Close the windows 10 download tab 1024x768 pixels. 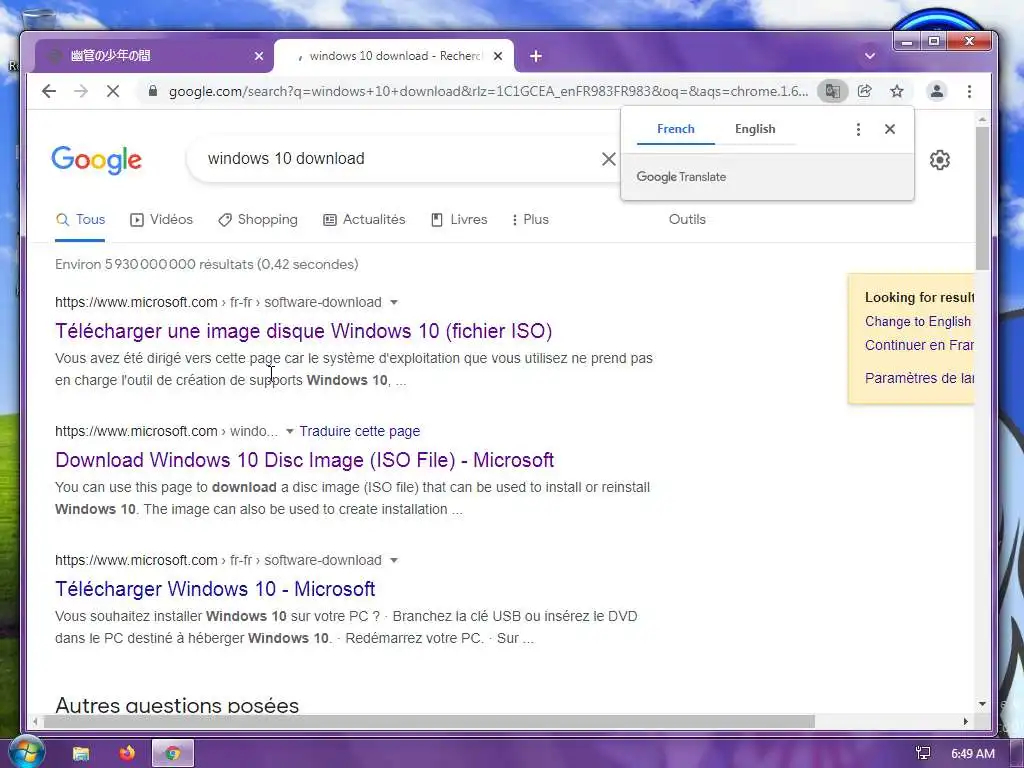(498, 56)
